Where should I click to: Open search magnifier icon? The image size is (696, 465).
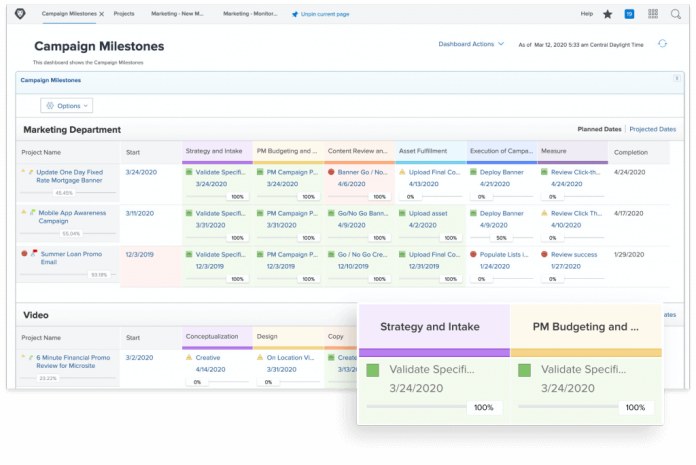[676, 14]
